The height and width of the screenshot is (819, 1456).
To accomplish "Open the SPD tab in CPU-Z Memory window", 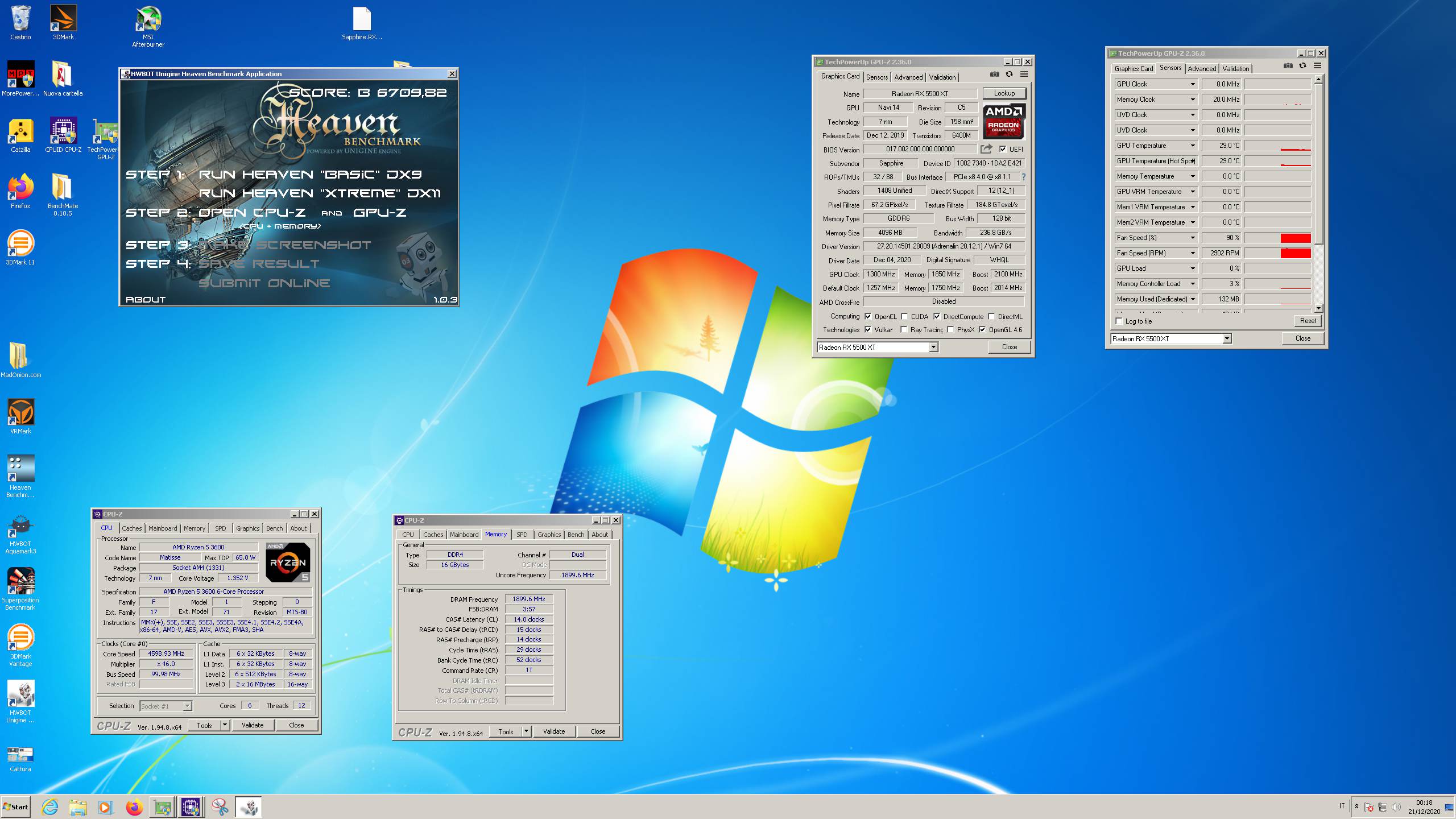I will [522, 534].
